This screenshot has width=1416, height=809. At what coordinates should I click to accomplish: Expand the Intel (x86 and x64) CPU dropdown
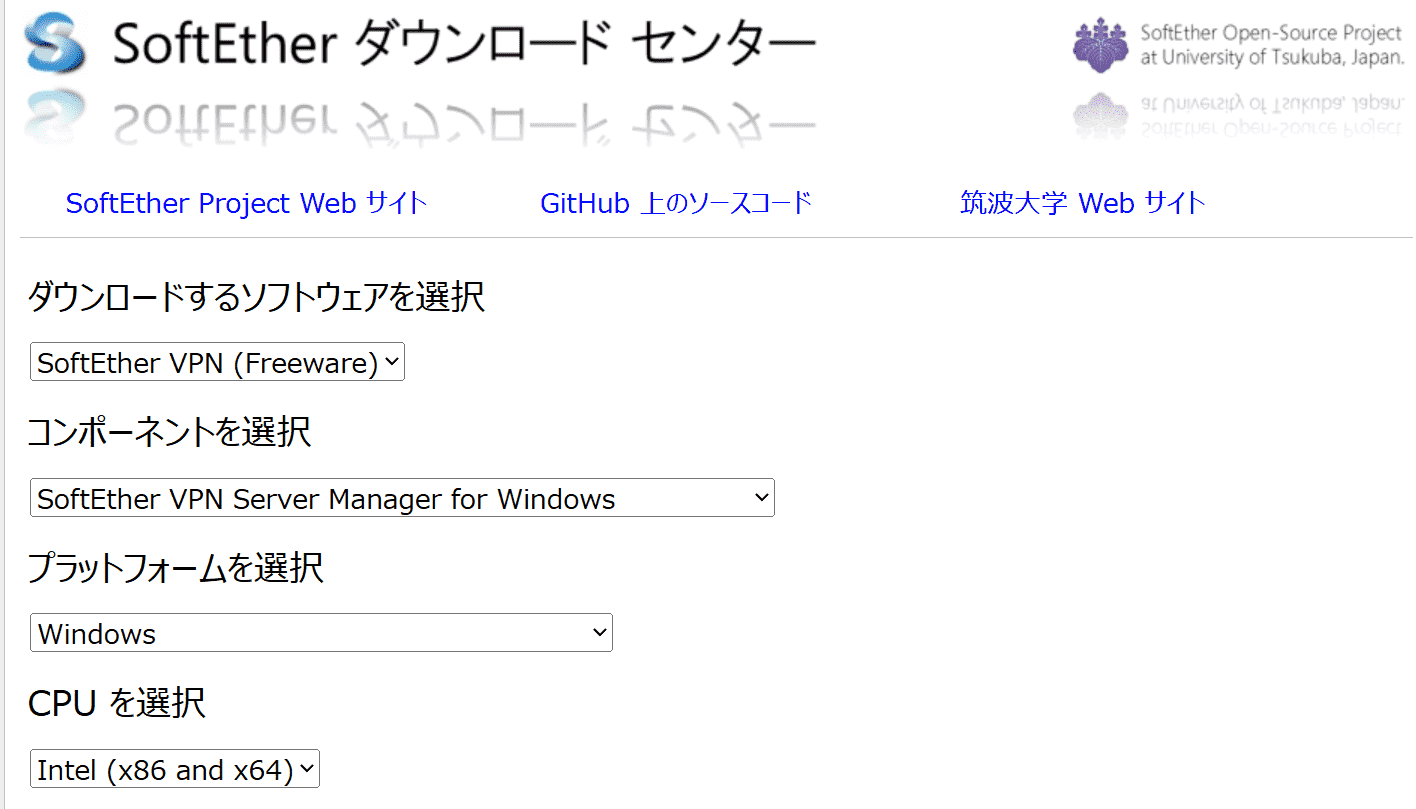point(175,769)
